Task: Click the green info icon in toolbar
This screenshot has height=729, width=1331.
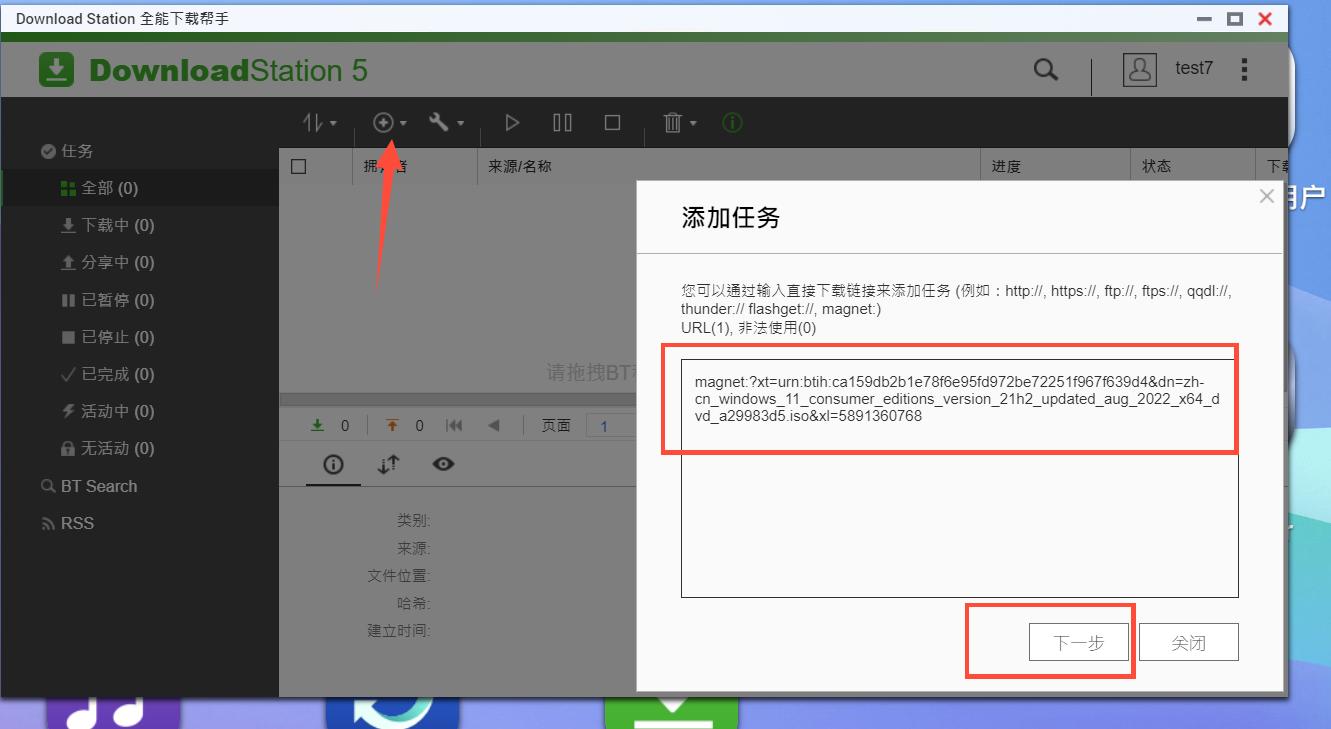Action: 731,122
